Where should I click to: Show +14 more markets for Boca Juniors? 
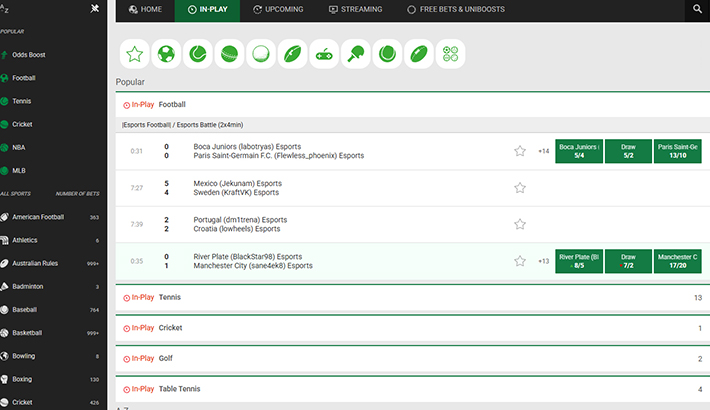pyautogui.click(x=543, y=151)
